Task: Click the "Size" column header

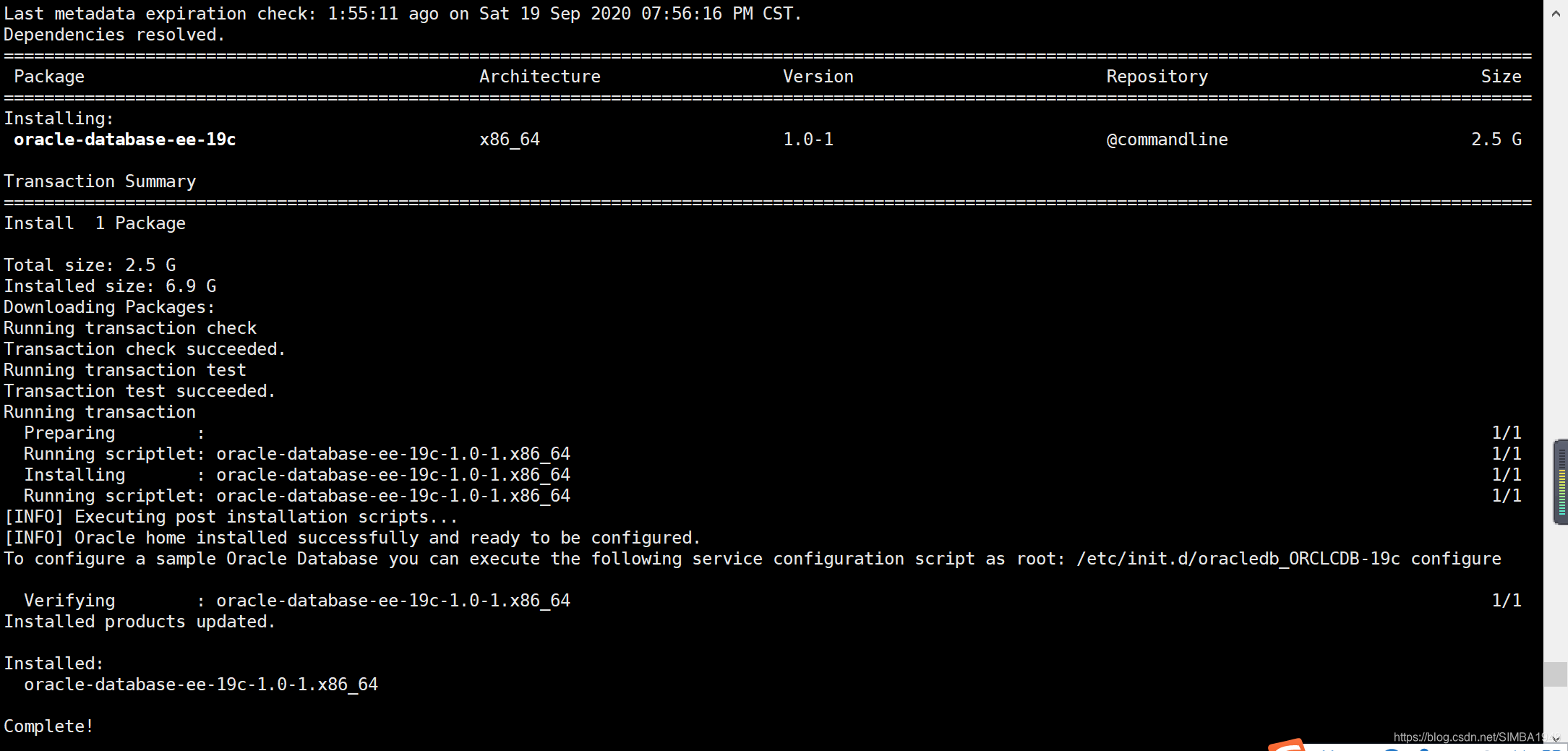Action: (x=1501, y=77)
